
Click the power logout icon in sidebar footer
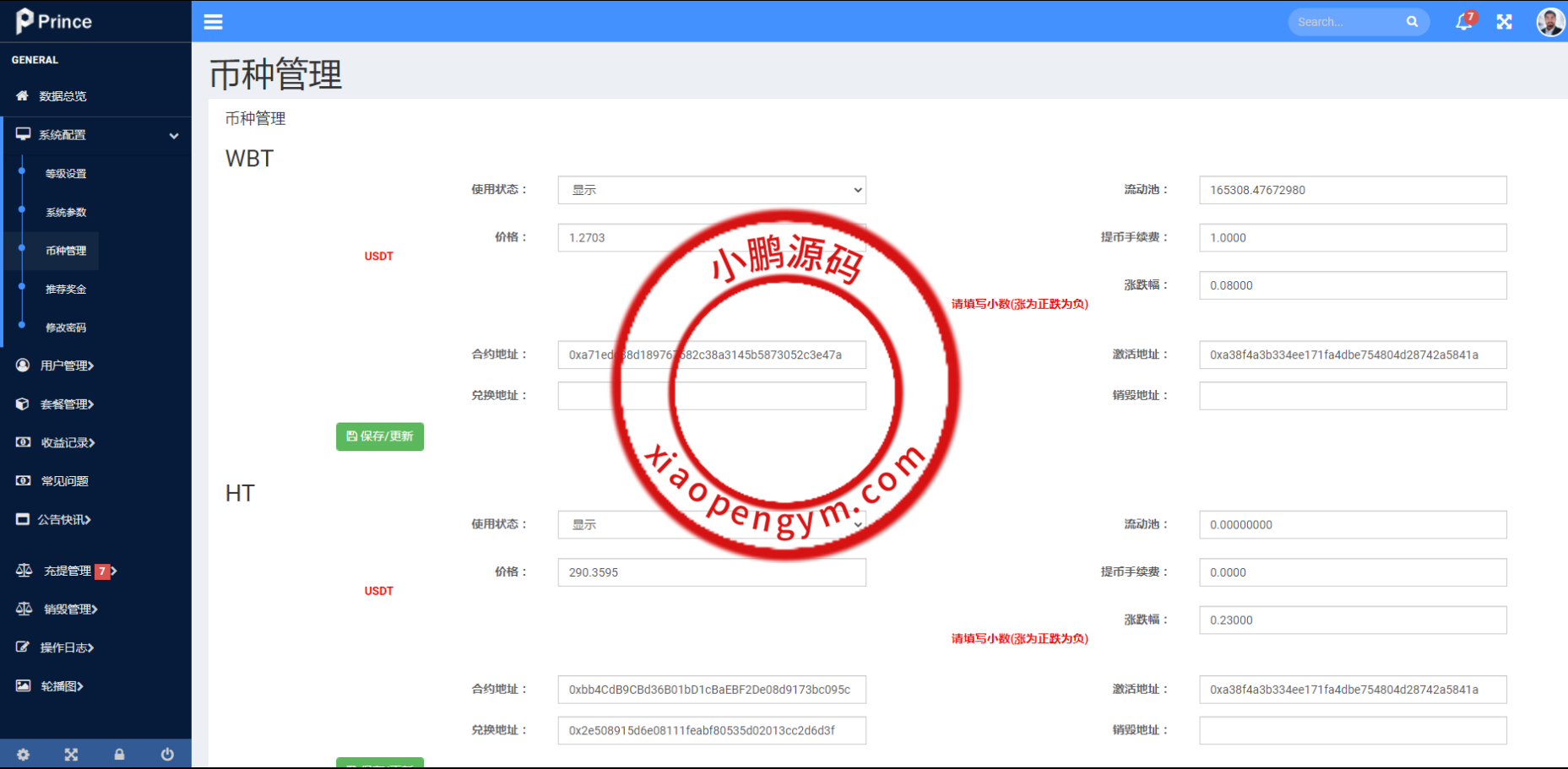coord(167,755)
